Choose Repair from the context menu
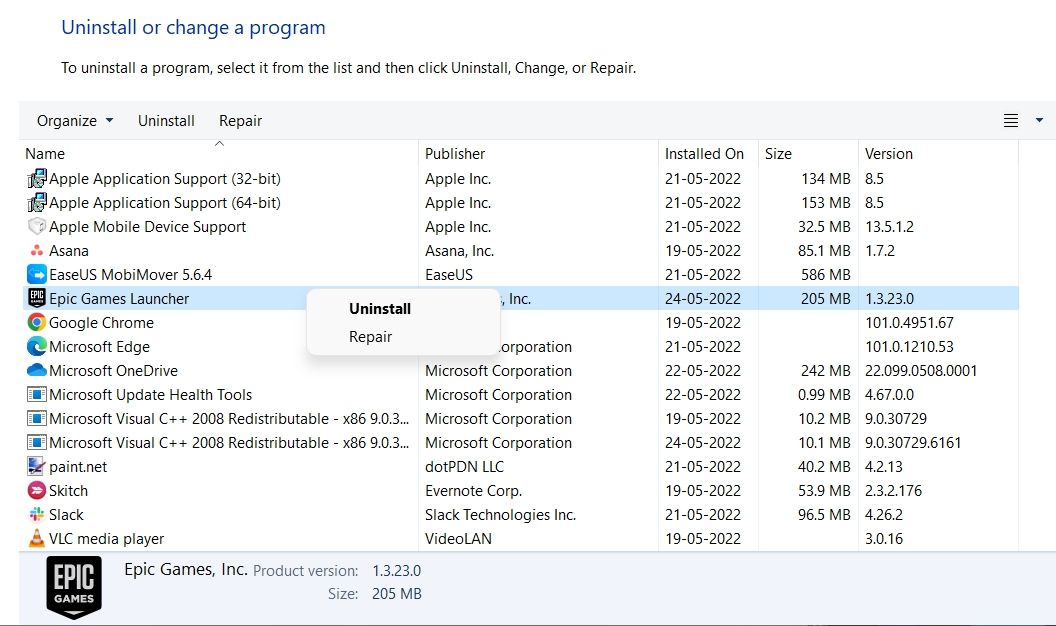Image resolution: width=1056 pixels, height=626 pixels. click(370, 337)
